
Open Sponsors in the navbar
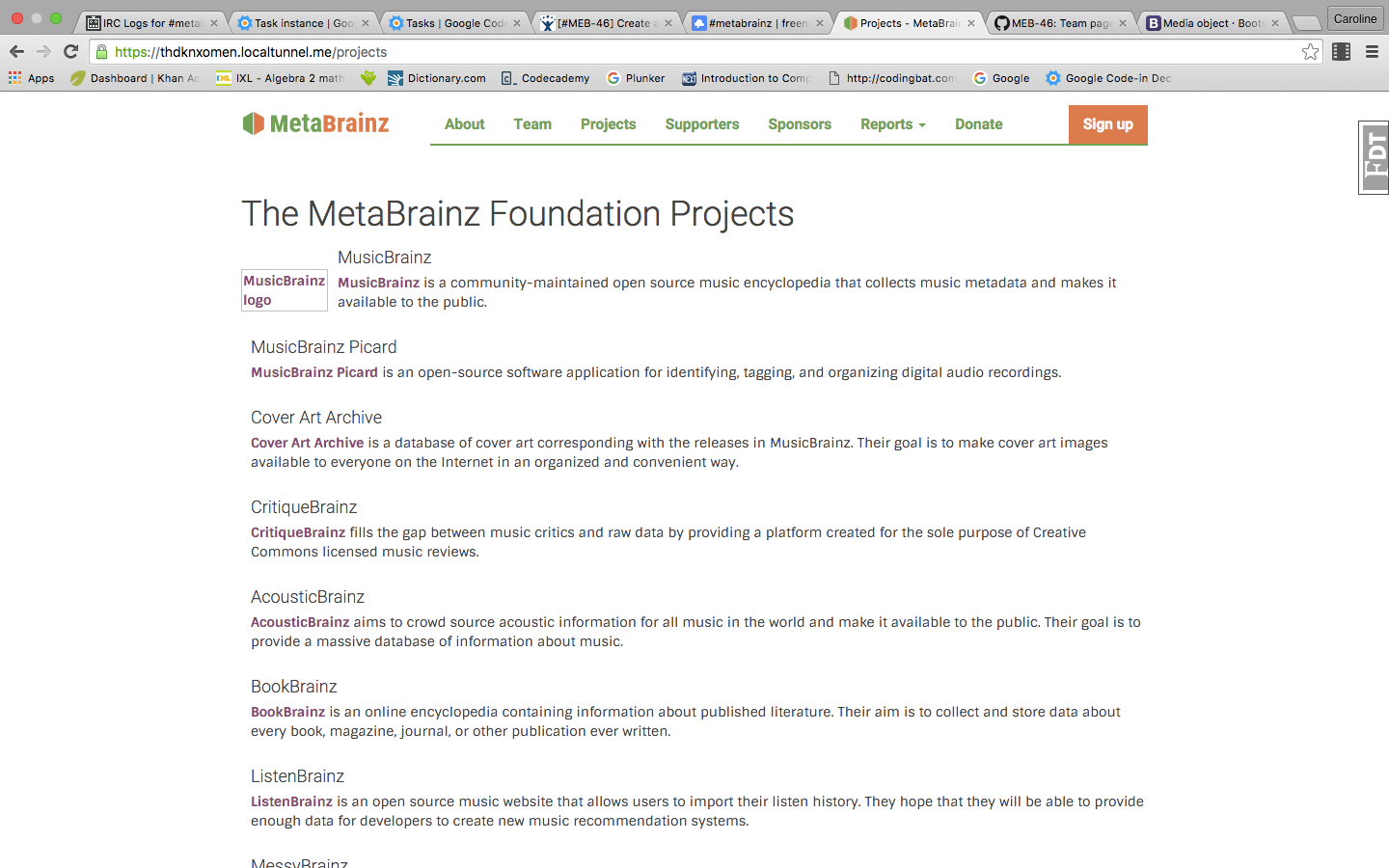tap(800, 124)
